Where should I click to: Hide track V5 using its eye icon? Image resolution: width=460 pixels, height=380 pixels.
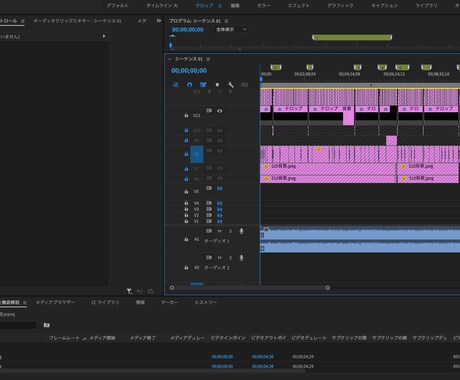click(x=220, y=188)
